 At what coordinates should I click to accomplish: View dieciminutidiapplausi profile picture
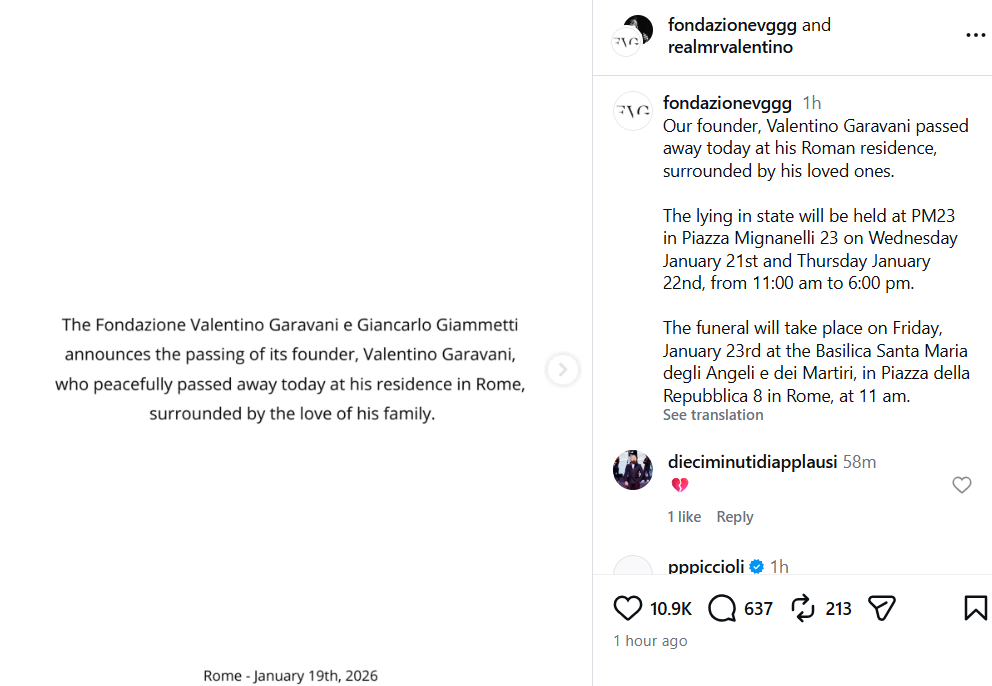[632, 470]
